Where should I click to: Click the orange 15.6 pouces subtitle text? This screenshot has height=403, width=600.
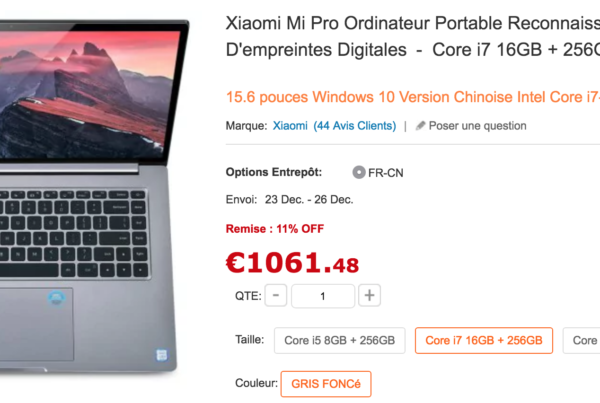[413, 97]
